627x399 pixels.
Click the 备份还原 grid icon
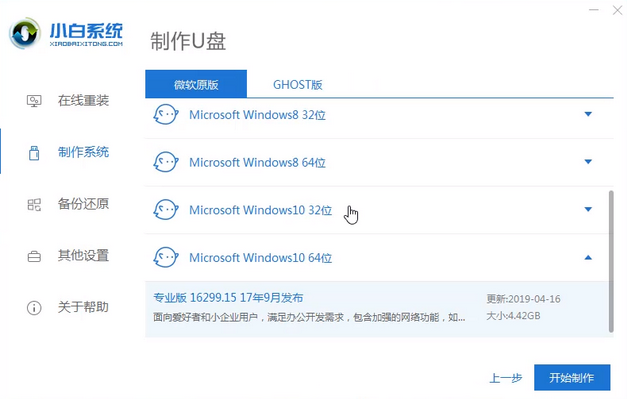(x=34, y=204)
